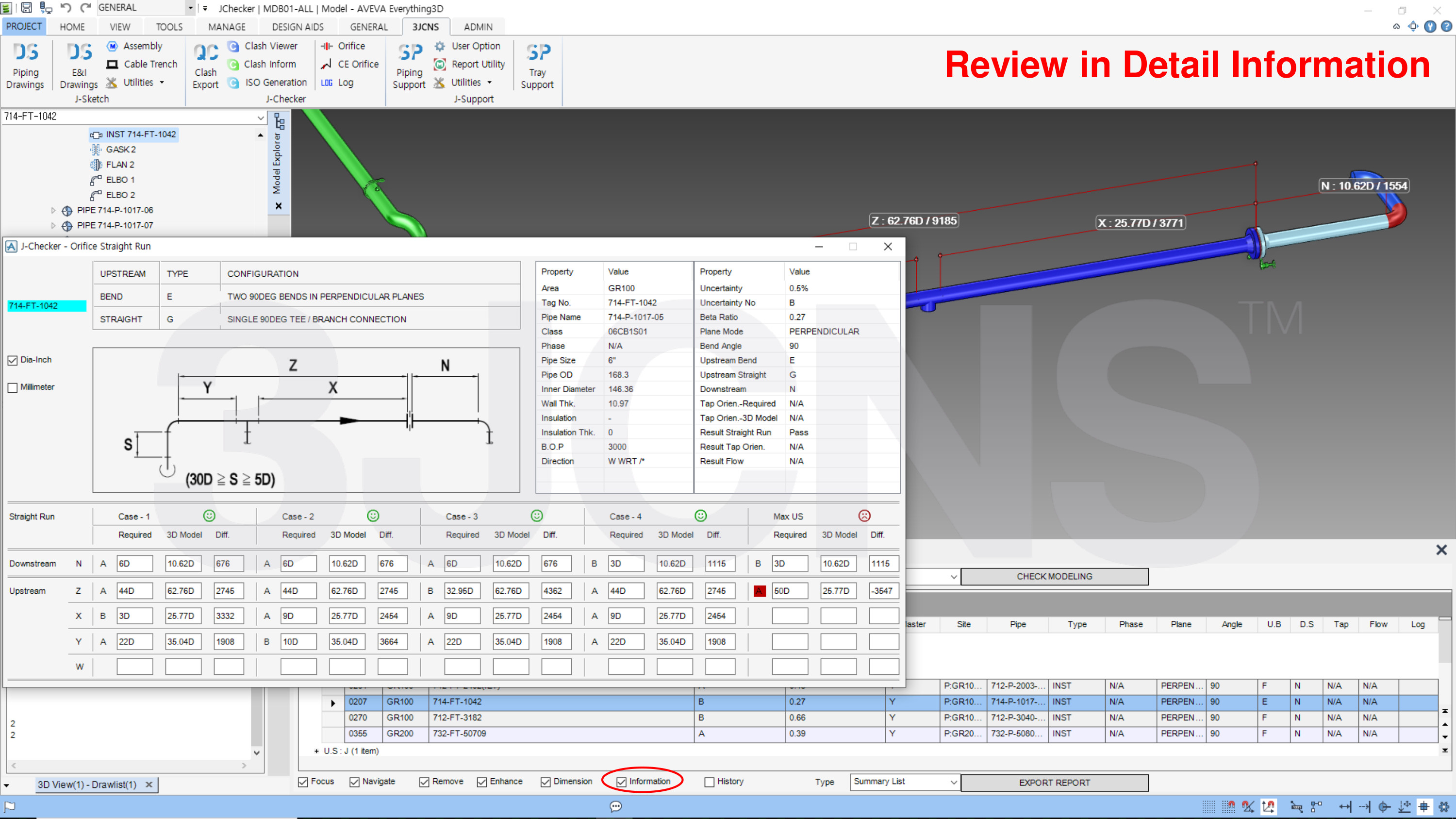
Task: Expand the U.S : J group row
Action: (316, 751)
